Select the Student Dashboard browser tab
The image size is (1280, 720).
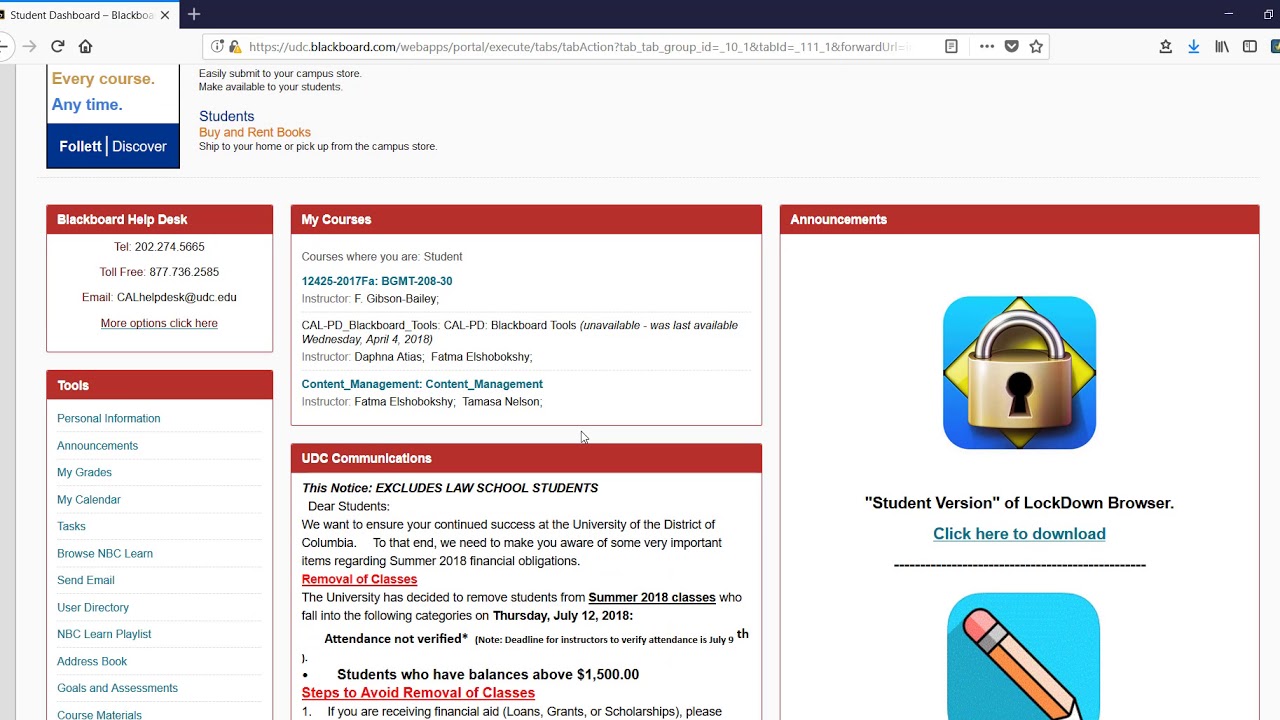tap(80, 15)
